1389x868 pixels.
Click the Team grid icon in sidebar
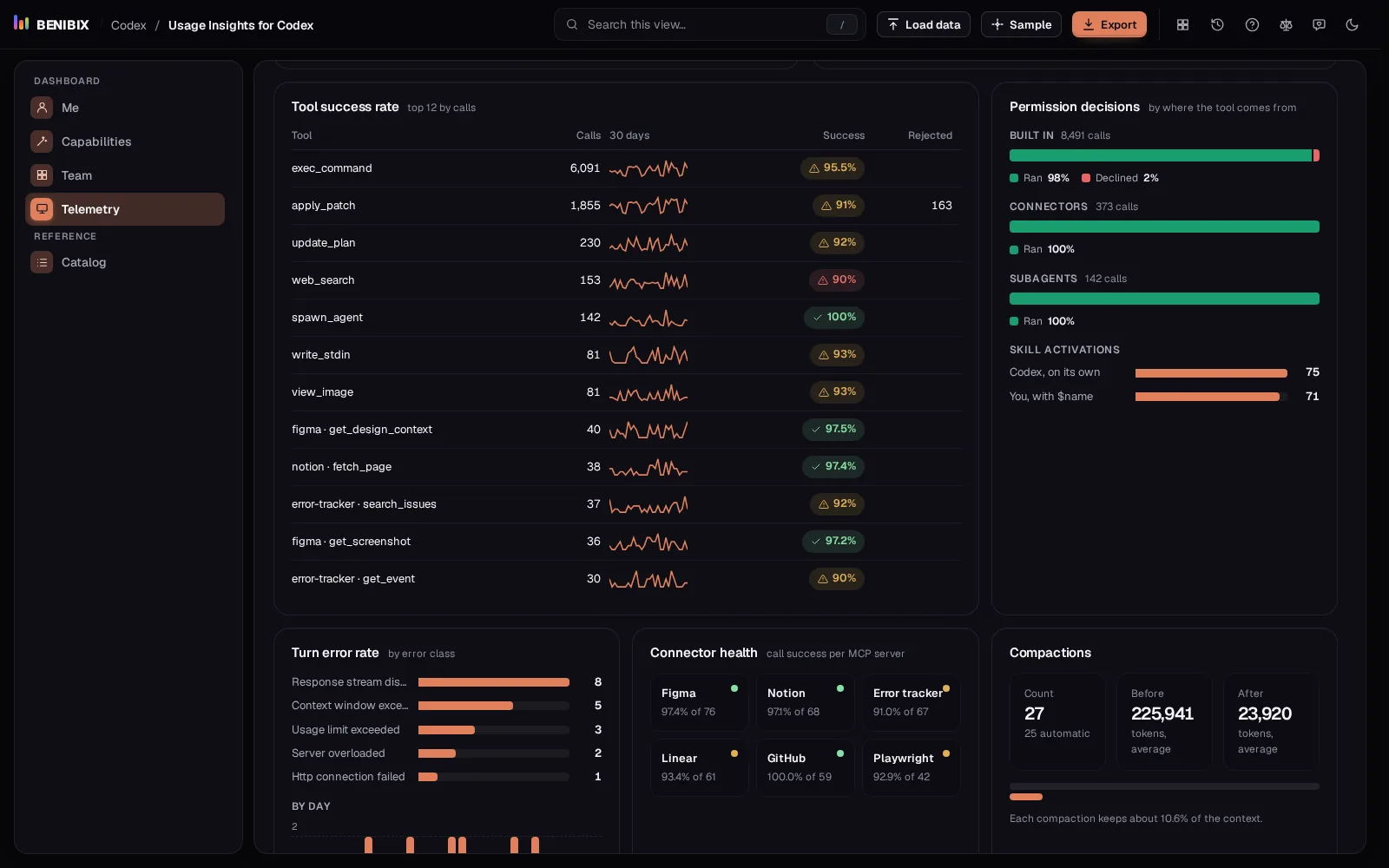[42, 175]
